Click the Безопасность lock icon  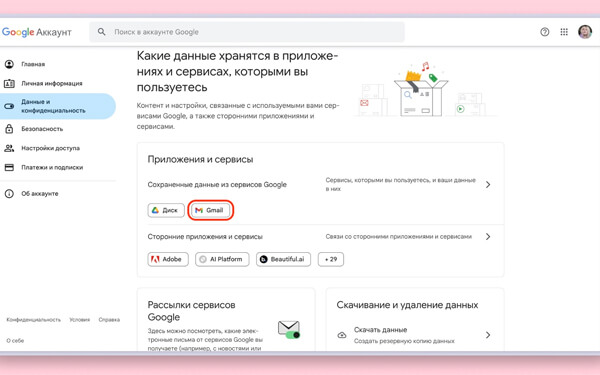tap(9, 129)
